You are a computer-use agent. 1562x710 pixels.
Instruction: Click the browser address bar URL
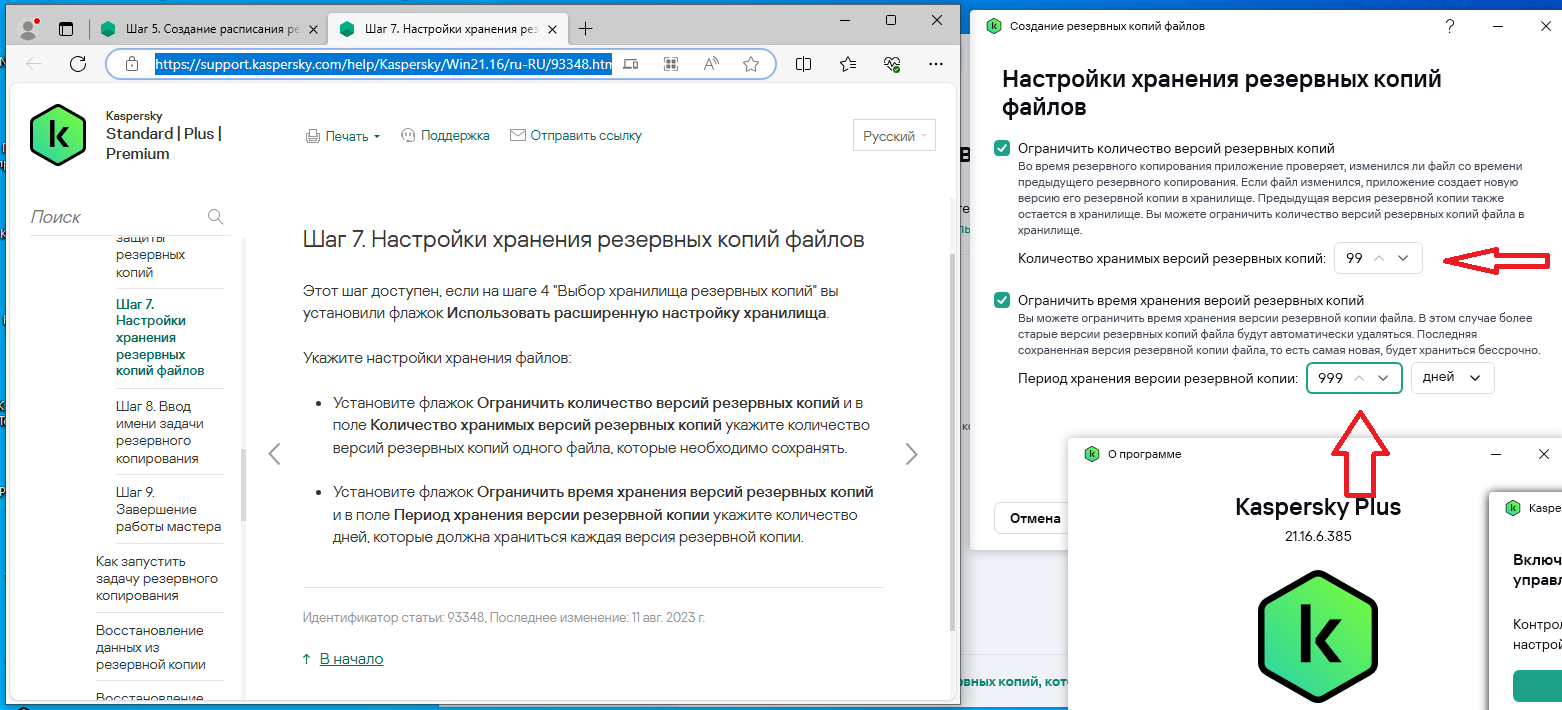[x=382, y=64]
